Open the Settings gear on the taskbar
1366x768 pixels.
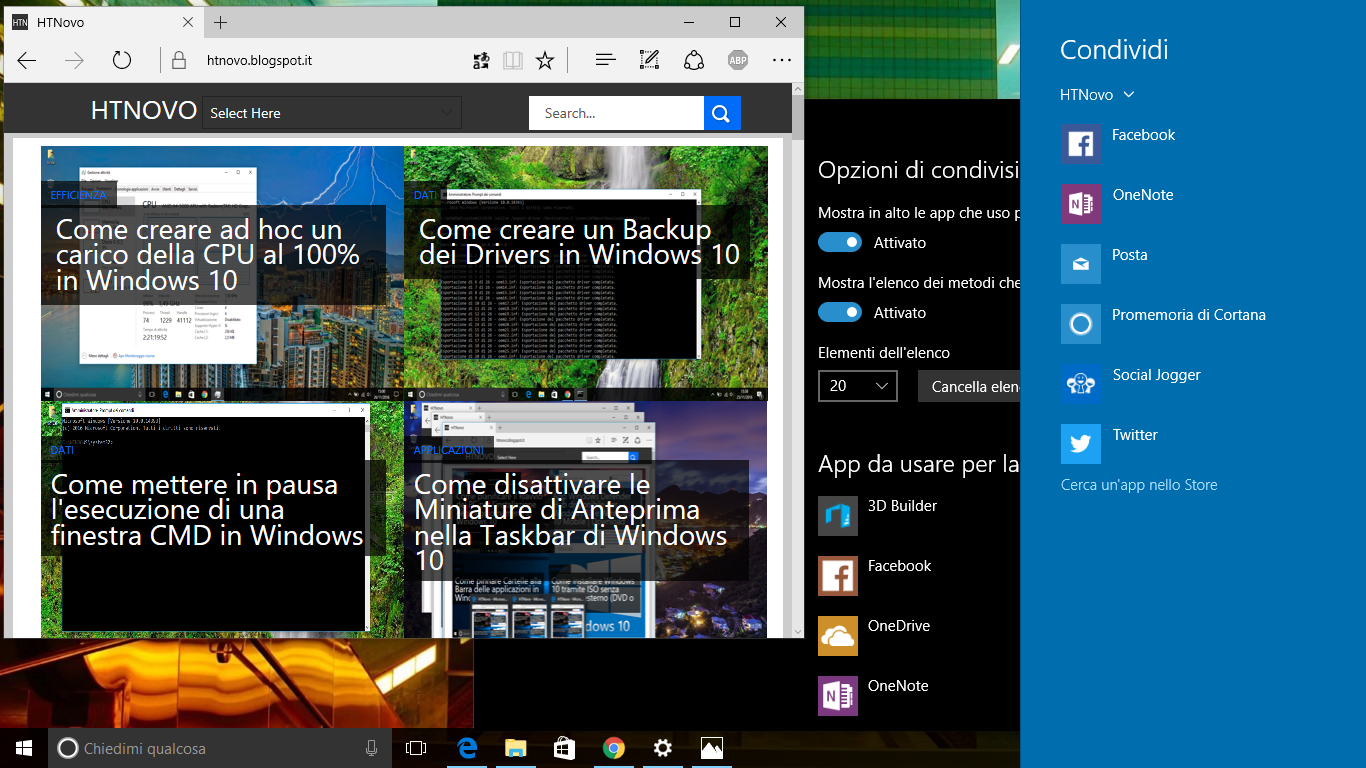click(x=662, y=748)
